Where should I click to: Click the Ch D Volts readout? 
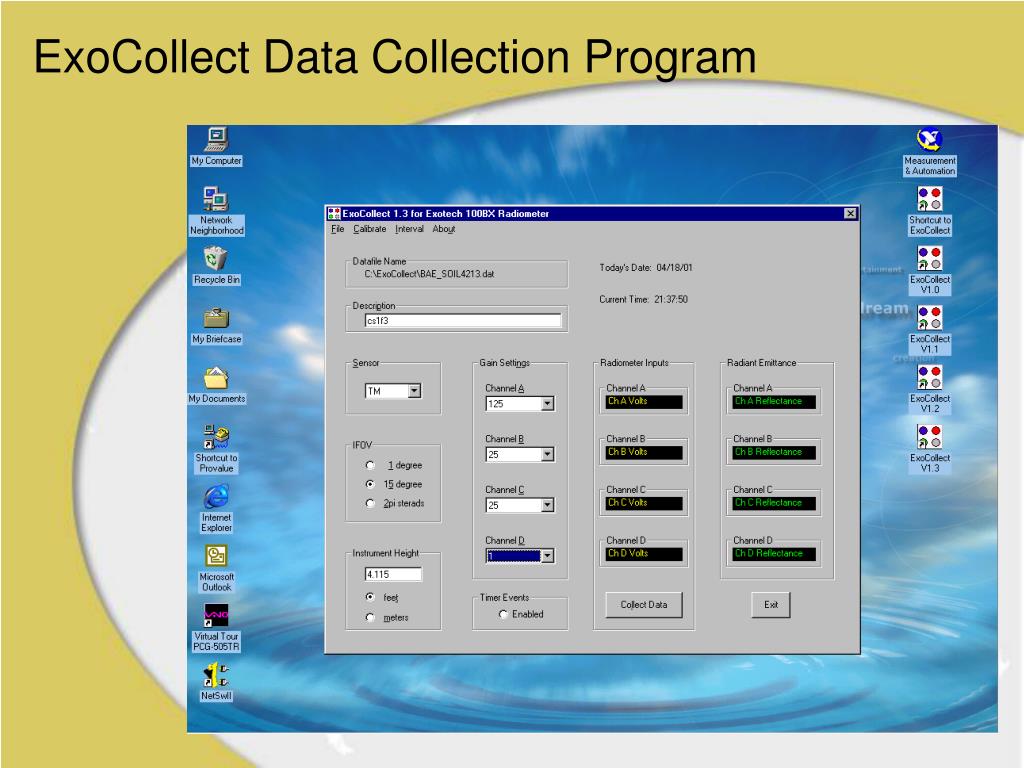644,554
